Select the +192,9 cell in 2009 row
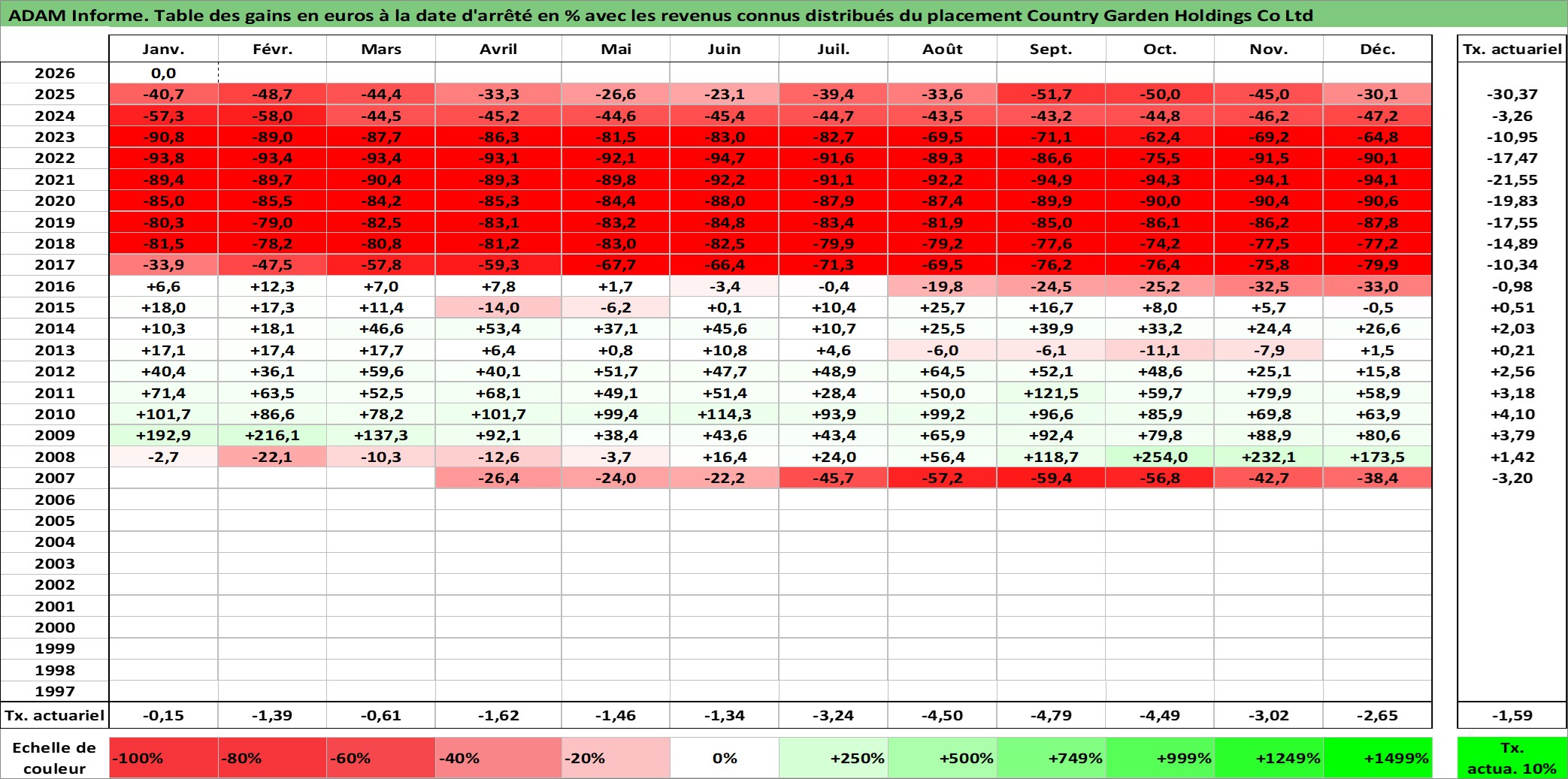 tap(164, 435)
